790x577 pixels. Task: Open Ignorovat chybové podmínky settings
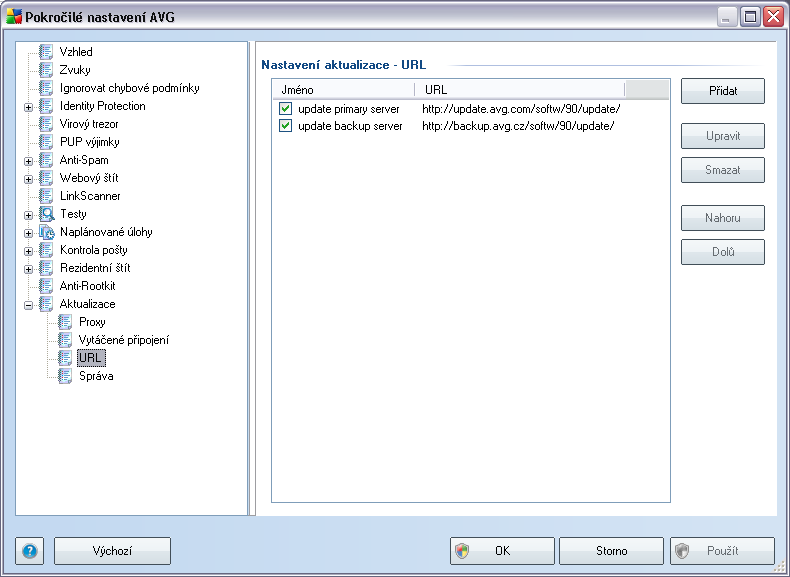click(x=129, y=88)
